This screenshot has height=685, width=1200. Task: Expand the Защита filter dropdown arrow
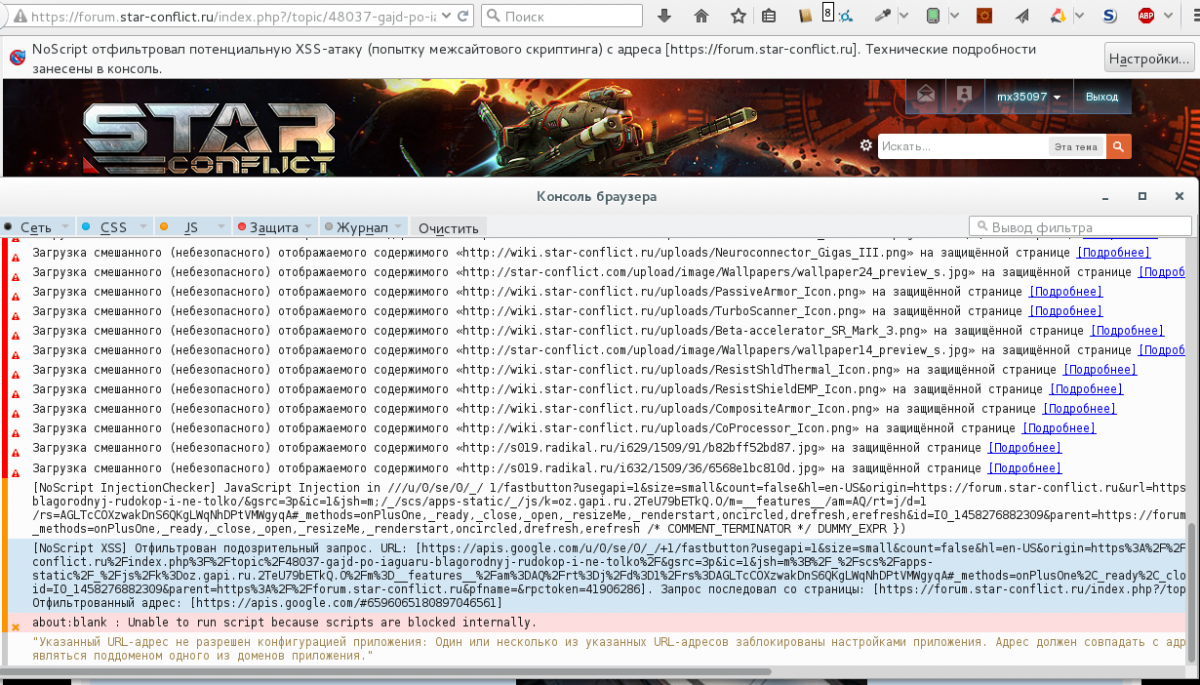pos(308,227)
